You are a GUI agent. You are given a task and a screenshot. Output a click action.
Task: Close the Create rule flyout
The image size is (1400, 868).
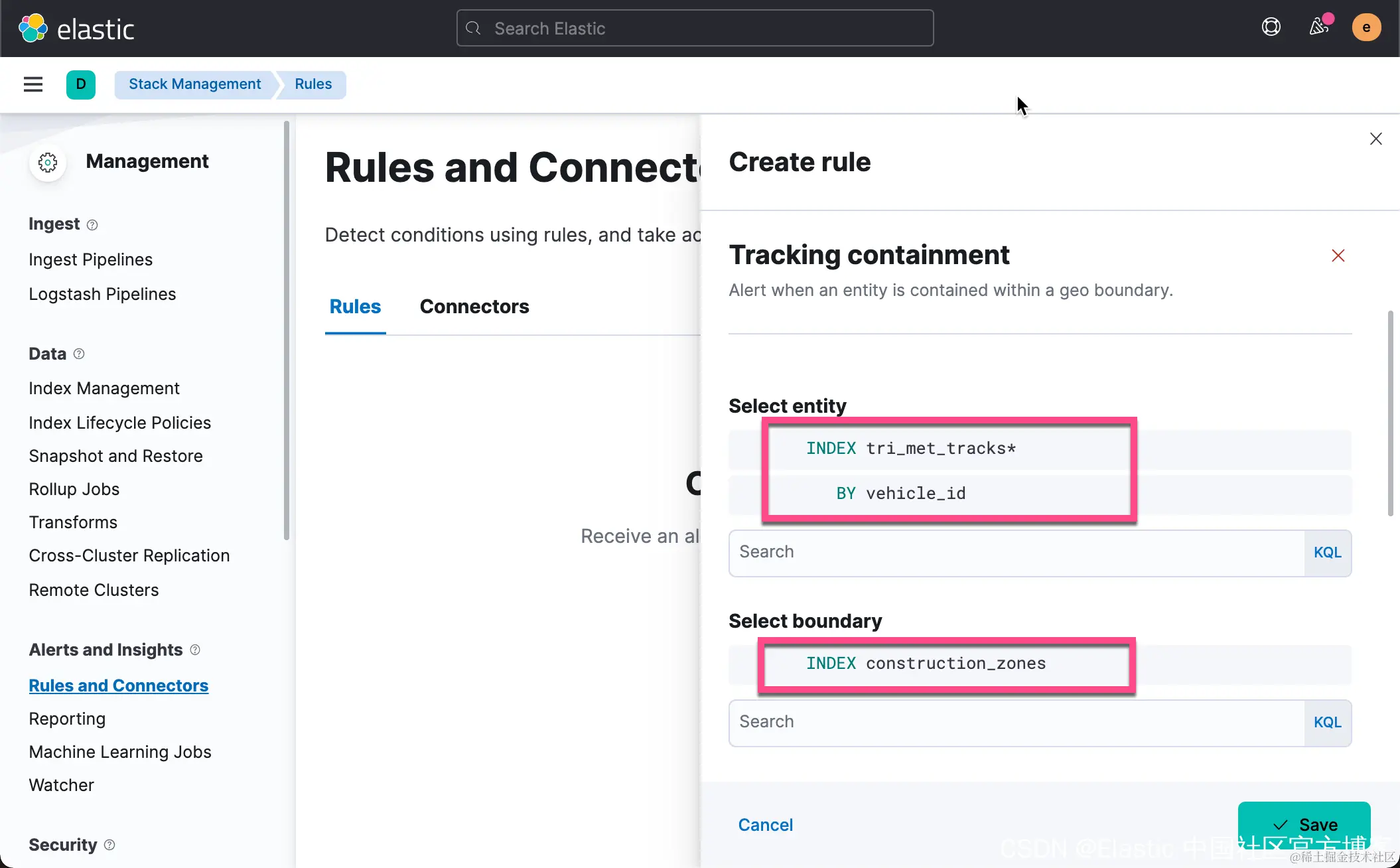tap(1375, 139)
